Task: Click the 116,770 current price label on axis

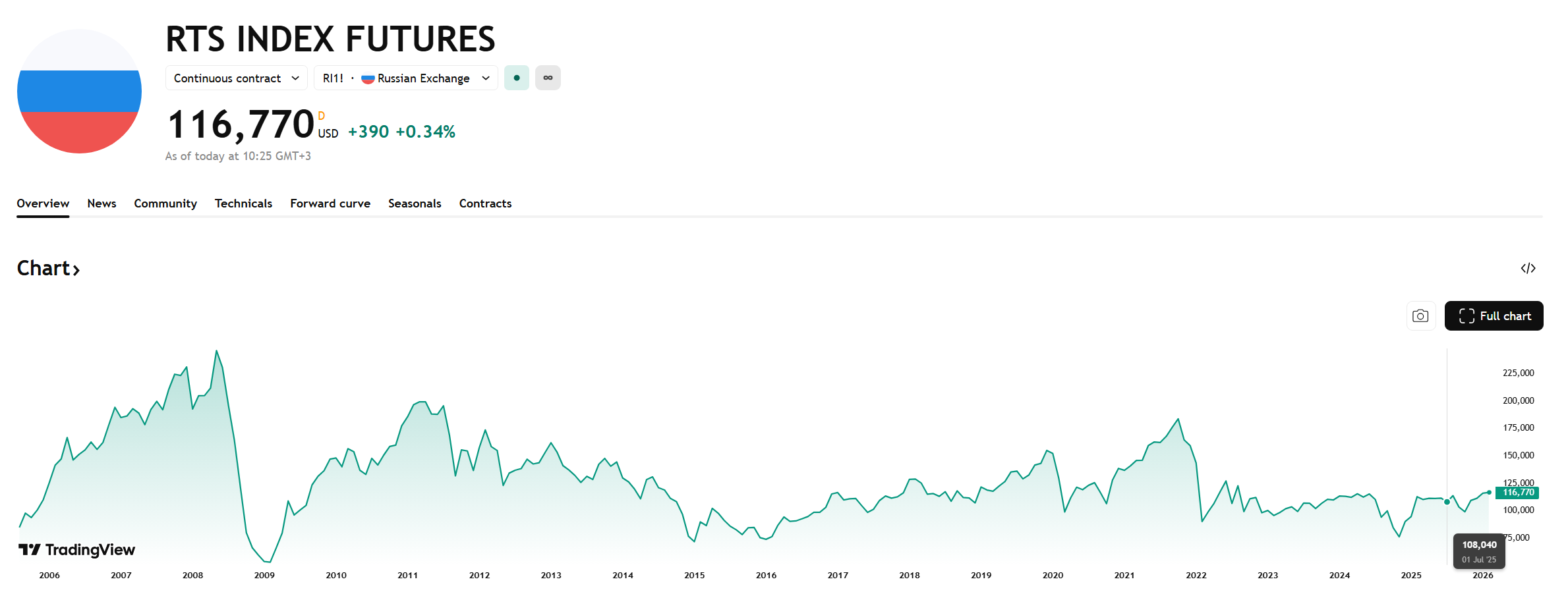Action: [1518, 493]
